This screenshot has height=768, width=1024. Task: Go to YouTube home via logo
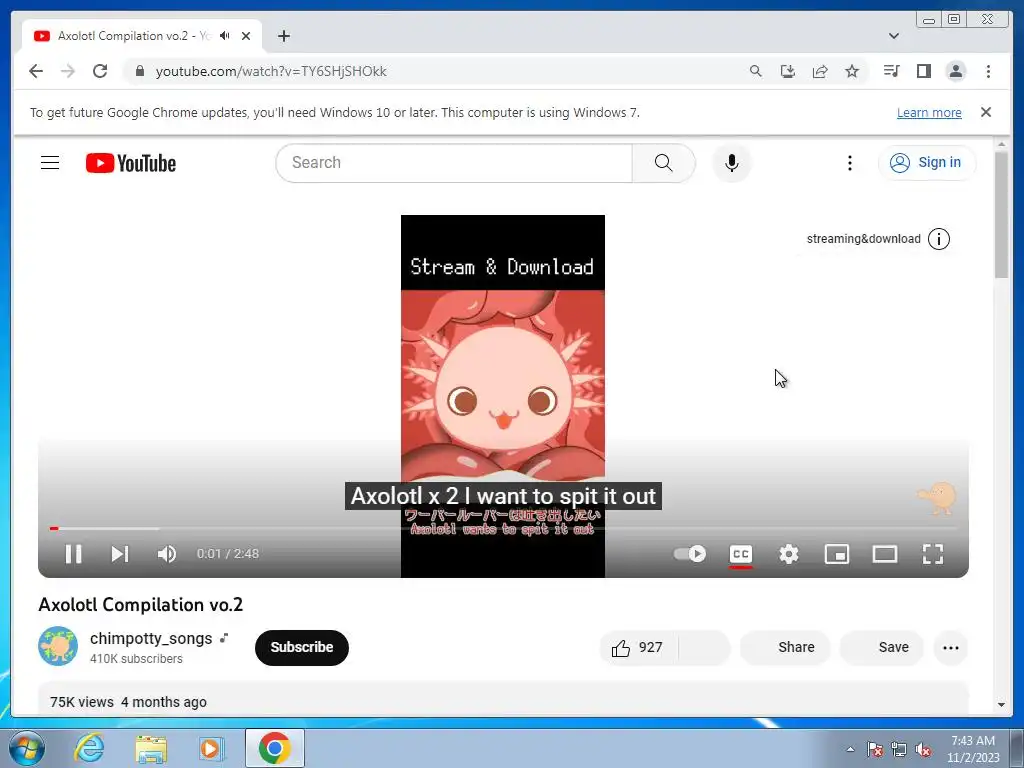(131, 163)
